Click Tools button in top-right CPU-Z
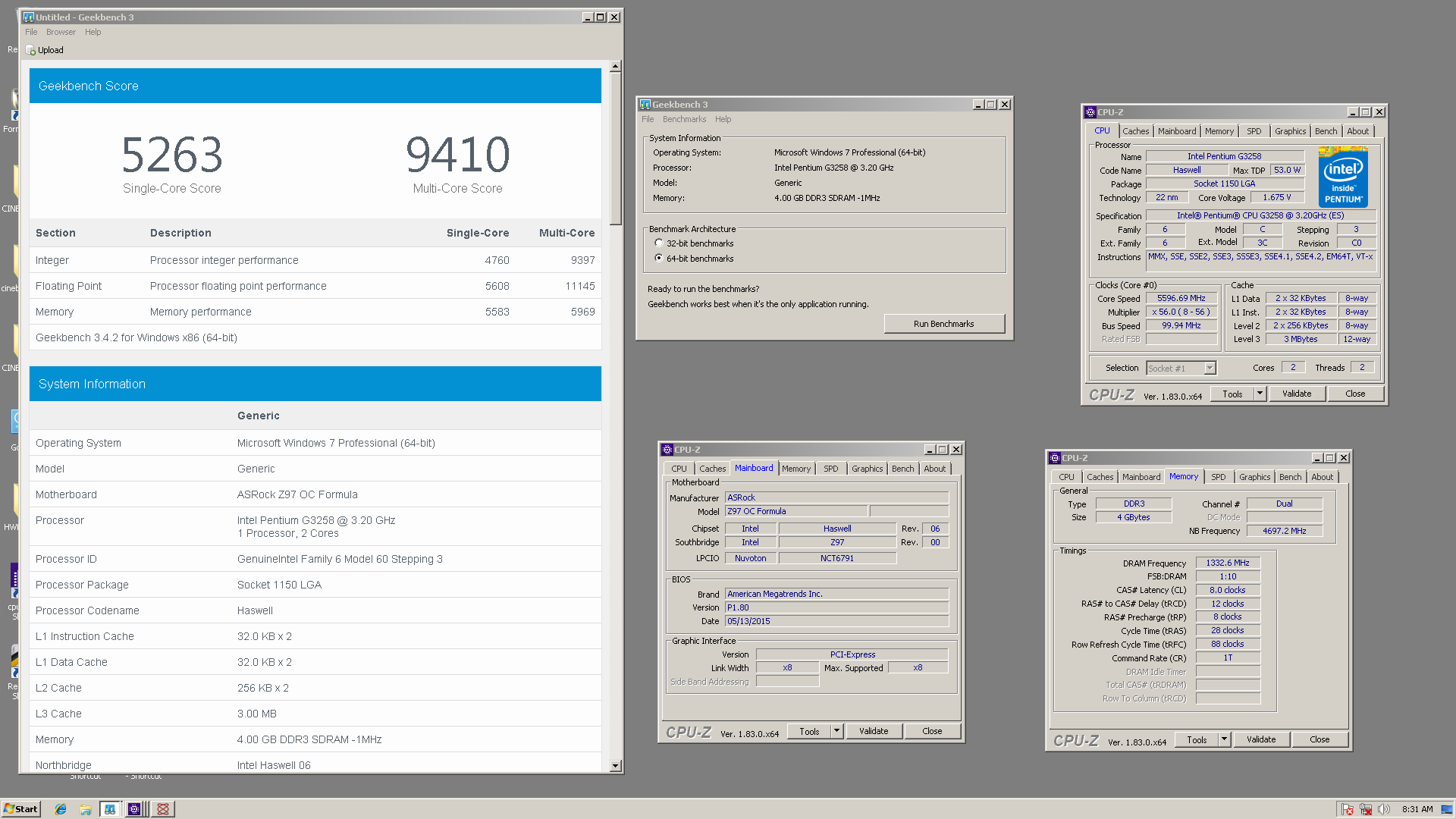The height and width of the screenshot is (819, 1456). click(1232, 394)
